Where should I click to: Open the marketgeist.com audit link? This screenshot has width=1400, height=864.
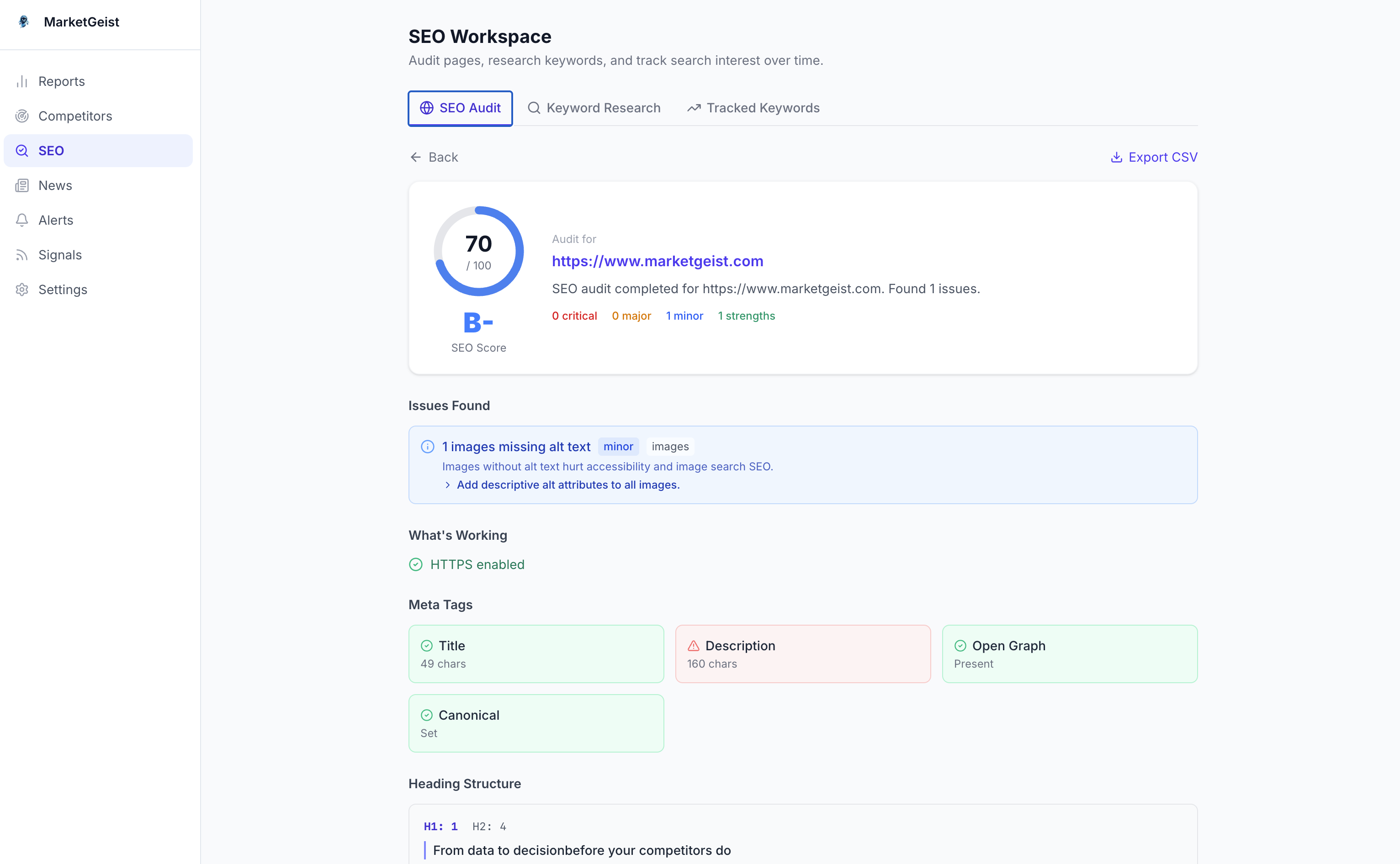[x=658, y=261]
